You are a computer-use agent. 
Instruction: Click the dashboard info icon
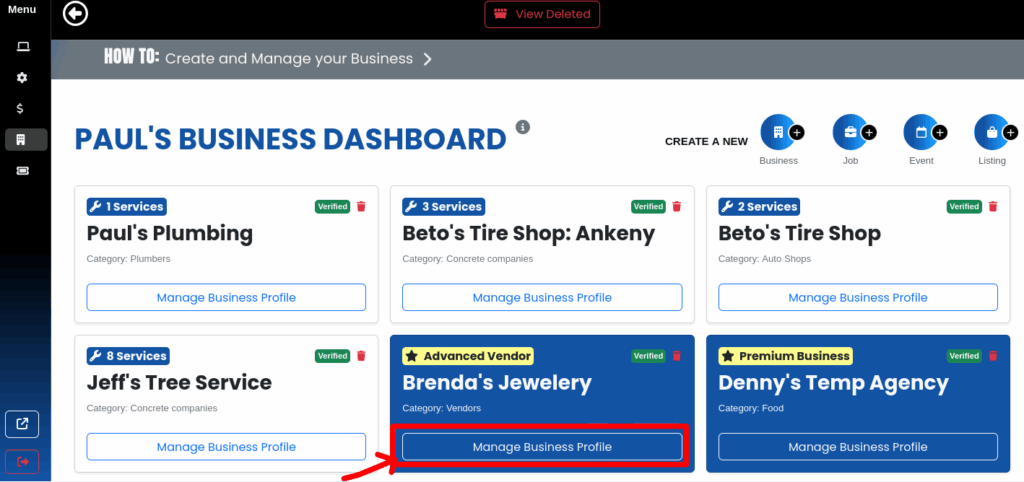click(x=522, y=127)
